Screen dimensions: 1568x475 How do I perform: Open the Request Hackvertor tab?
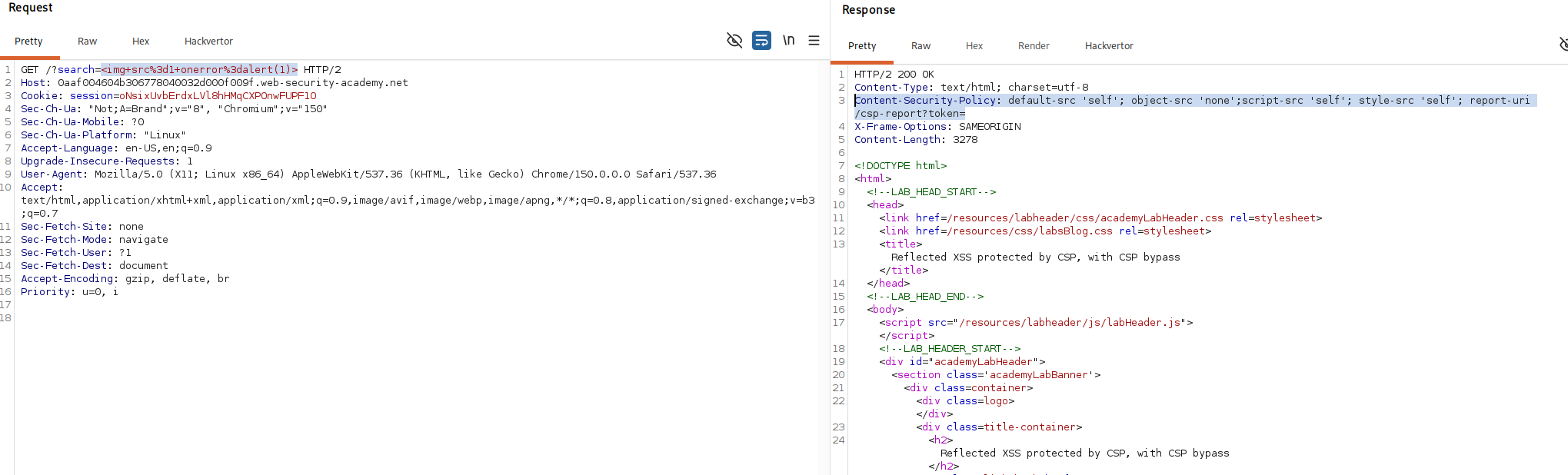tap(208, 42)
